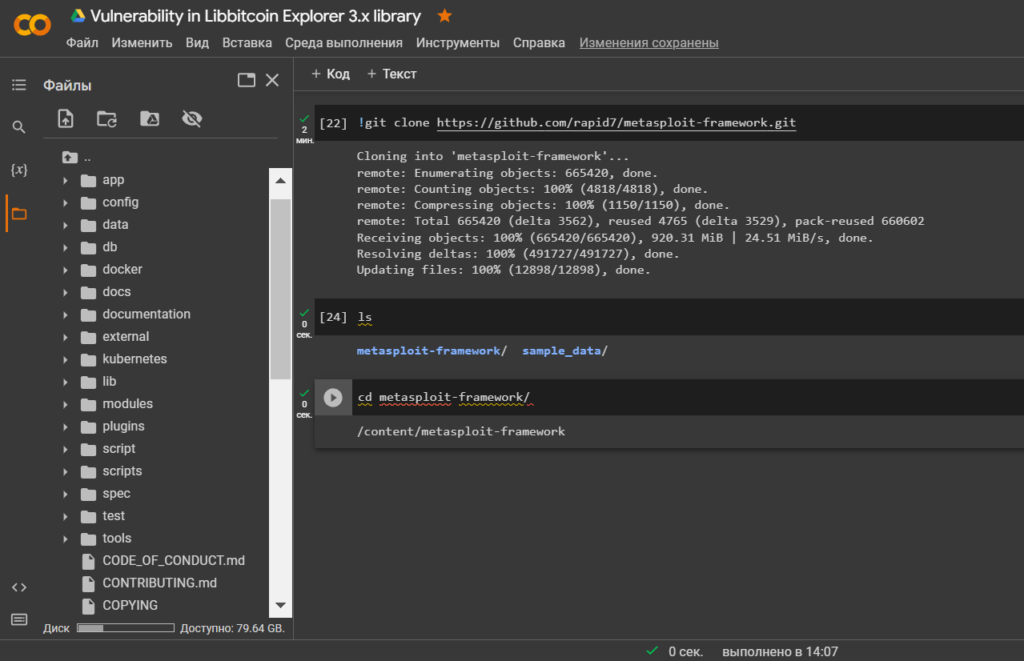Click the COPYING file icon
1024x661 pixels.
coord(88,606)
